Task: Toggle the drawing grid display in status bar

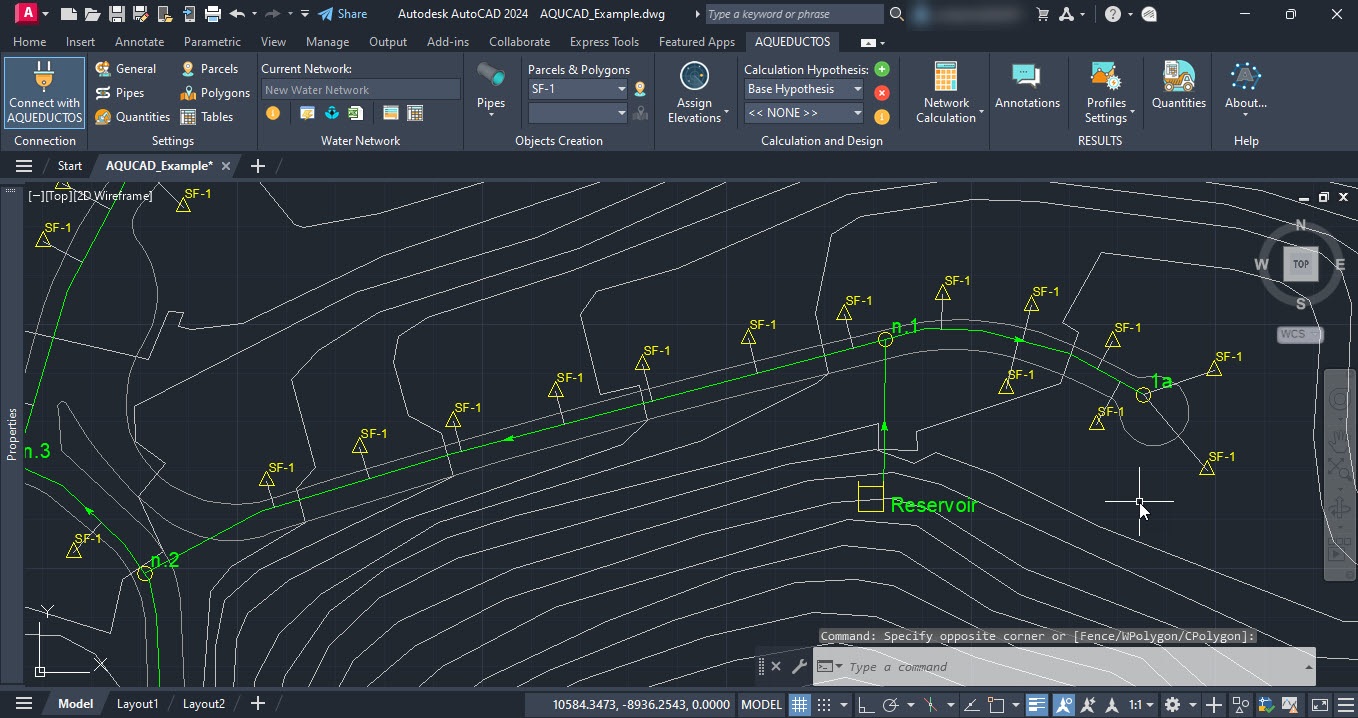Action: pos(800,704)
